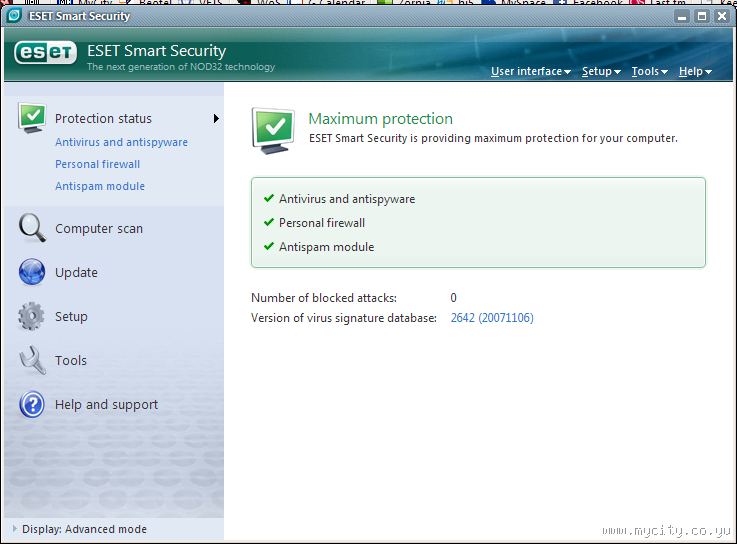Select Setup in the sidebar

(71, 316)
